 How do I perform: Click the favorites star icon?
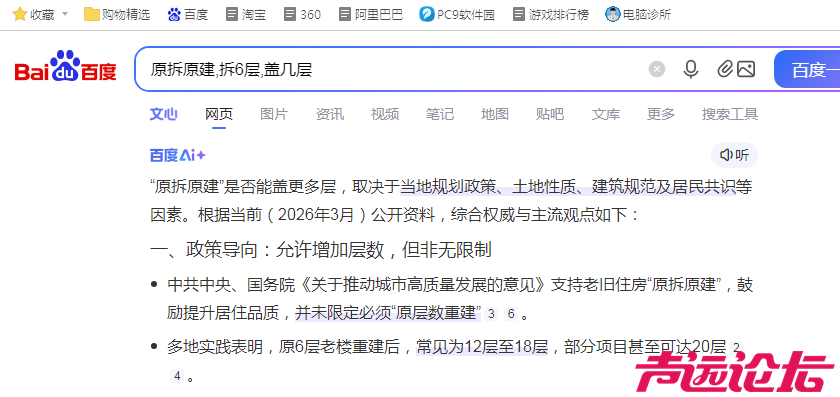20,14
